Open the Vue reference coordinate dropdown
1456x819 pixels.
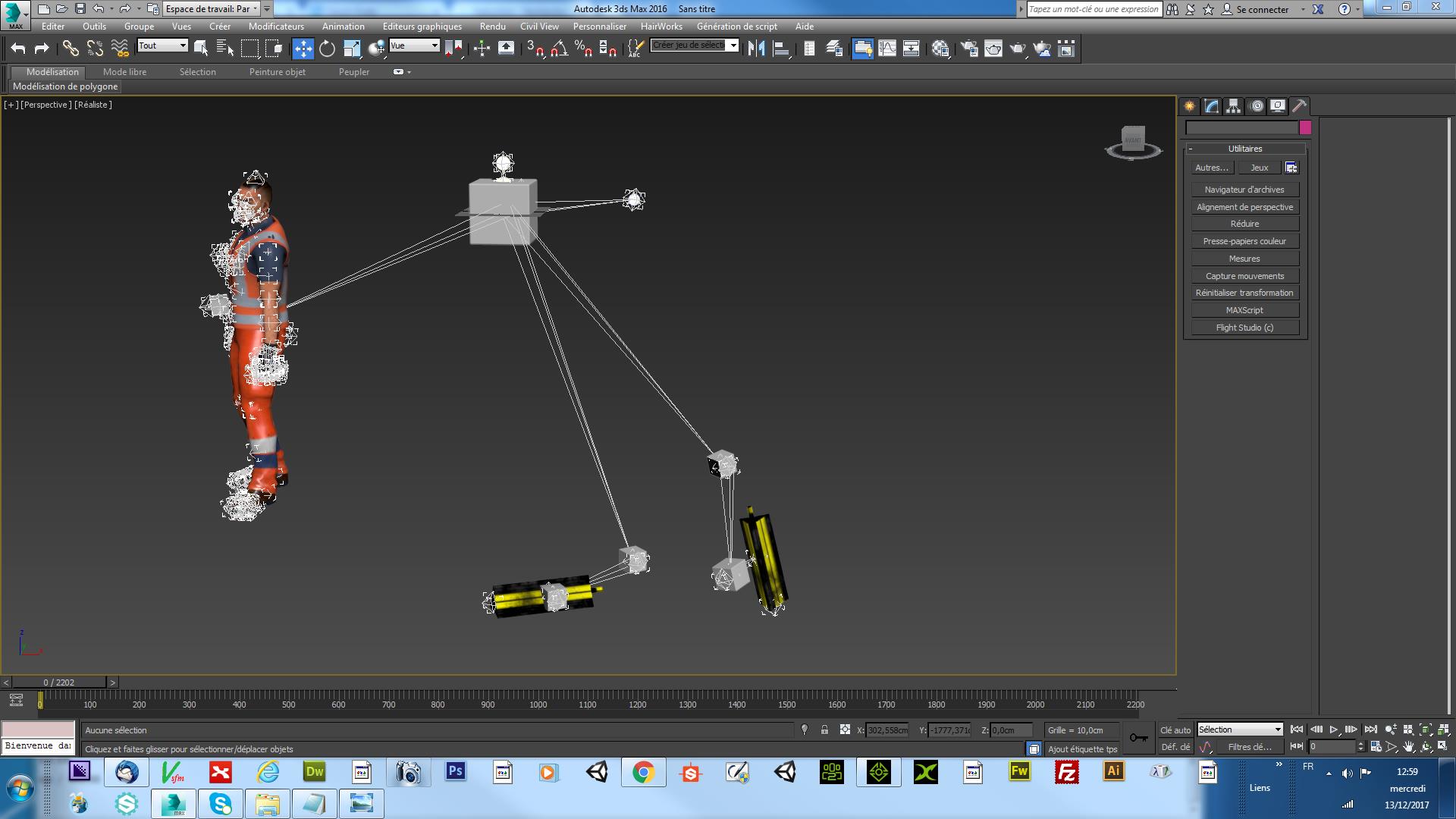pos(414,45)
